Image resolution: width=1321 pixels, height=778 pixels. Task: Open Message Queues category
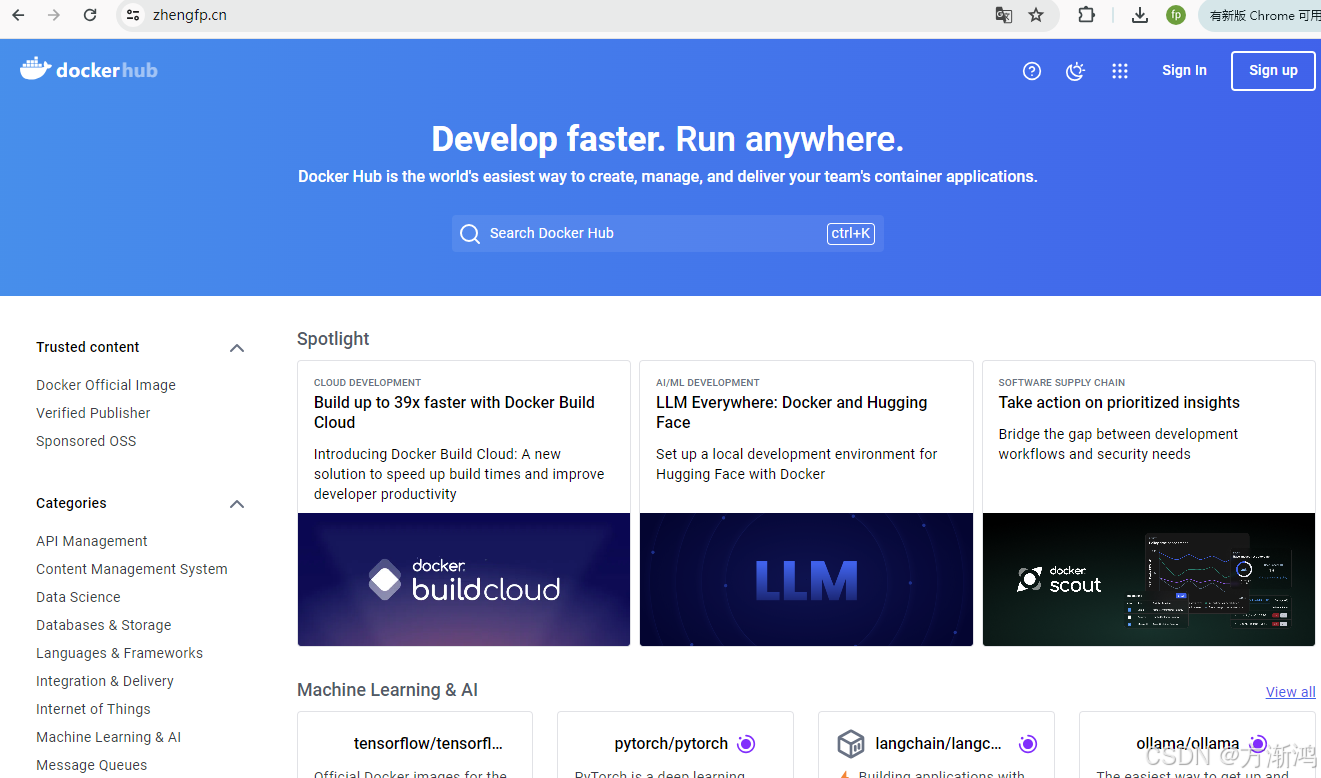click(92, 765)
